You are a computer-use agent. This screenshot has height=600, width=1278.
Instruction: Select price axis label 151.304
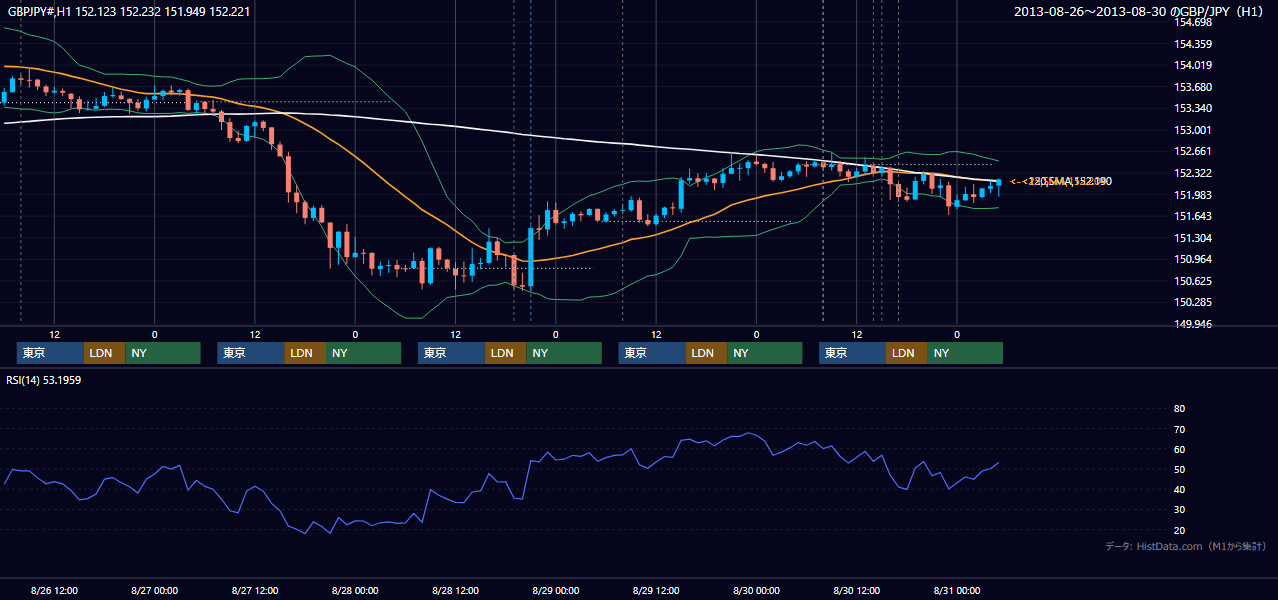pyautogui.click(x=1193, y=238)
